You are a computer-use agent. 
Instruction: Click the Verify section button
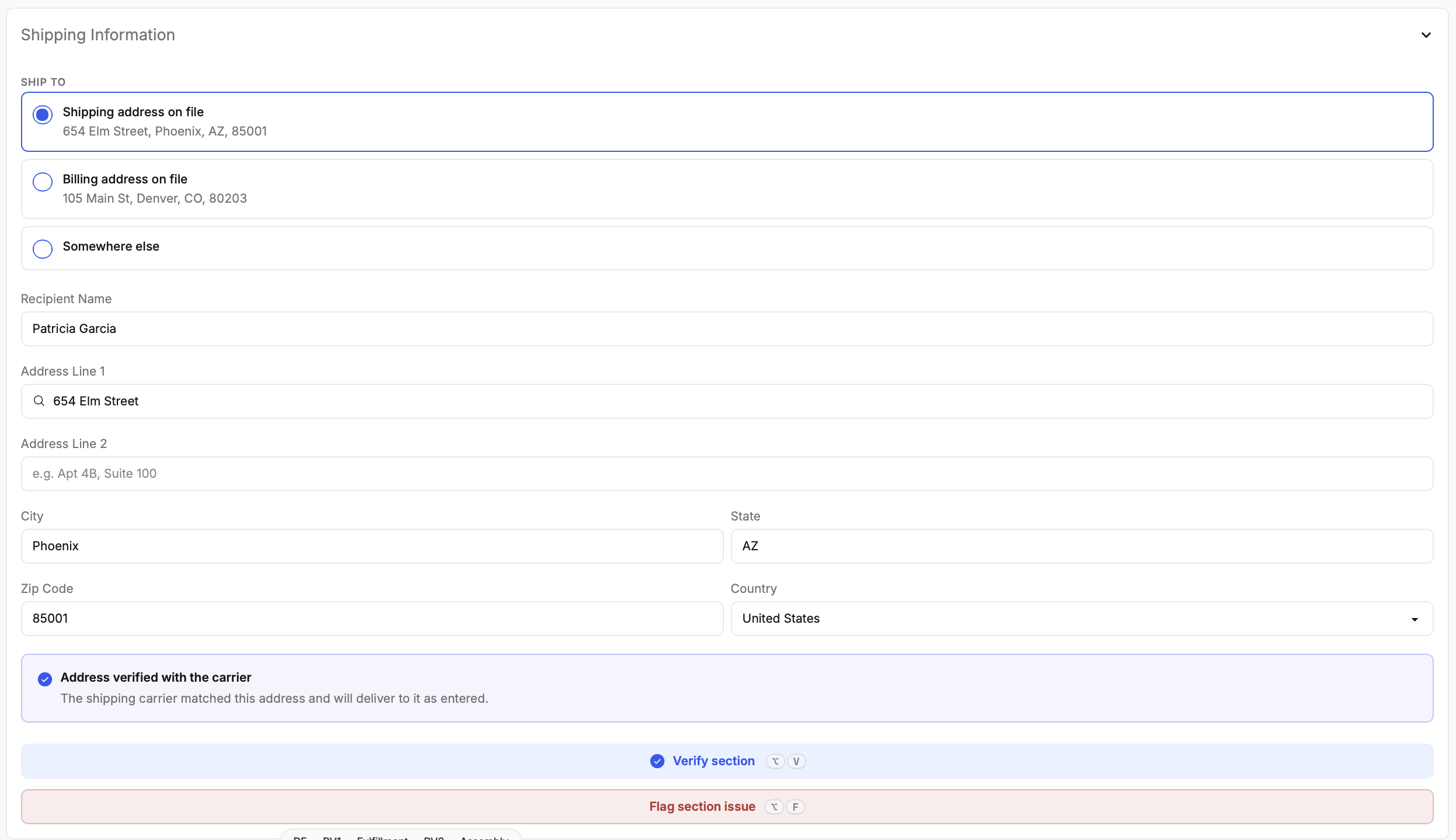coord(727,761)
